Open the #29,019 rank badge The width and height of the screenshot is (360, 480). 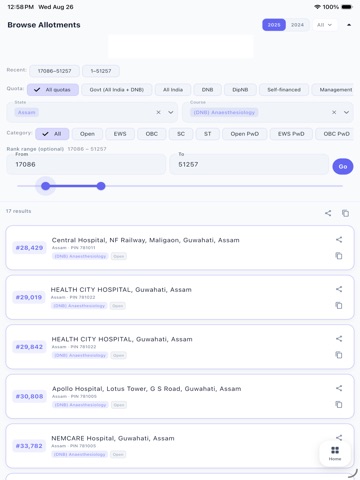(29, 297)
